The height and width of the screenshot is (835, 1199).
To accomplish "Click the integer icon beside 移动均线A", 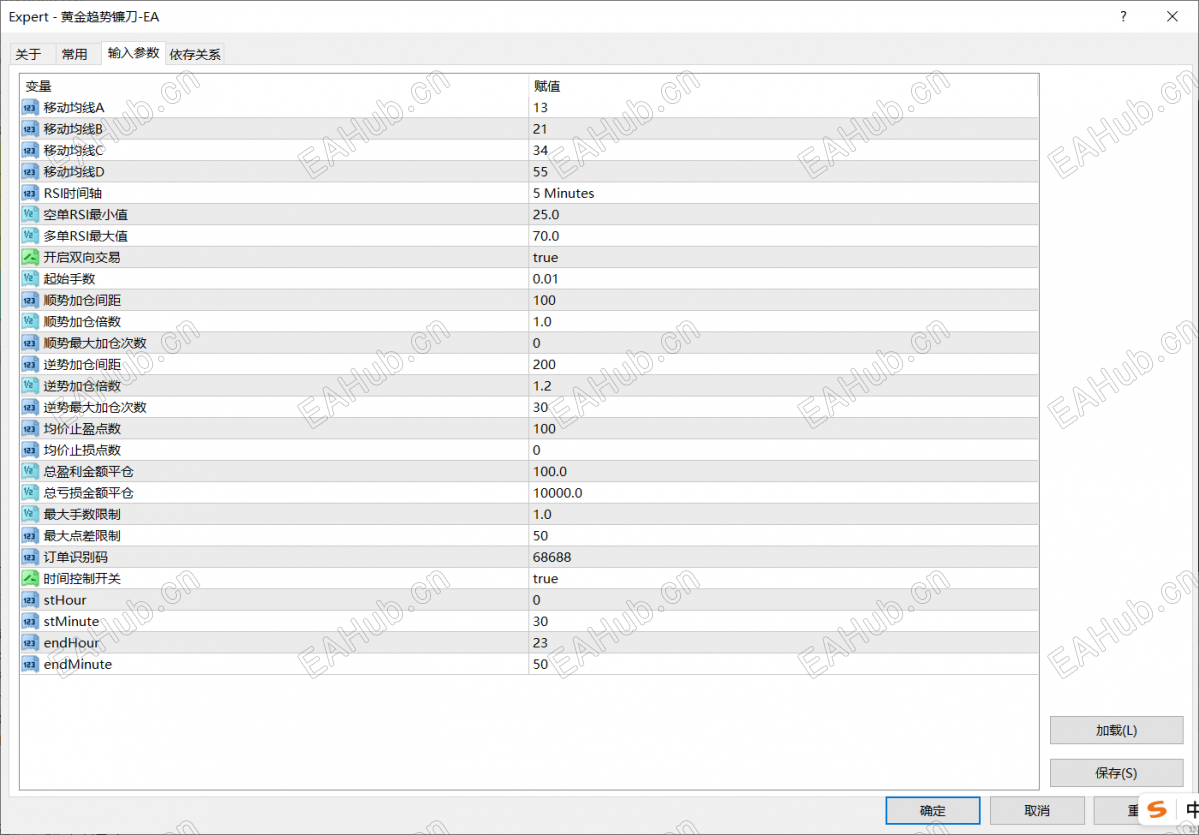I will coord(31,107).
